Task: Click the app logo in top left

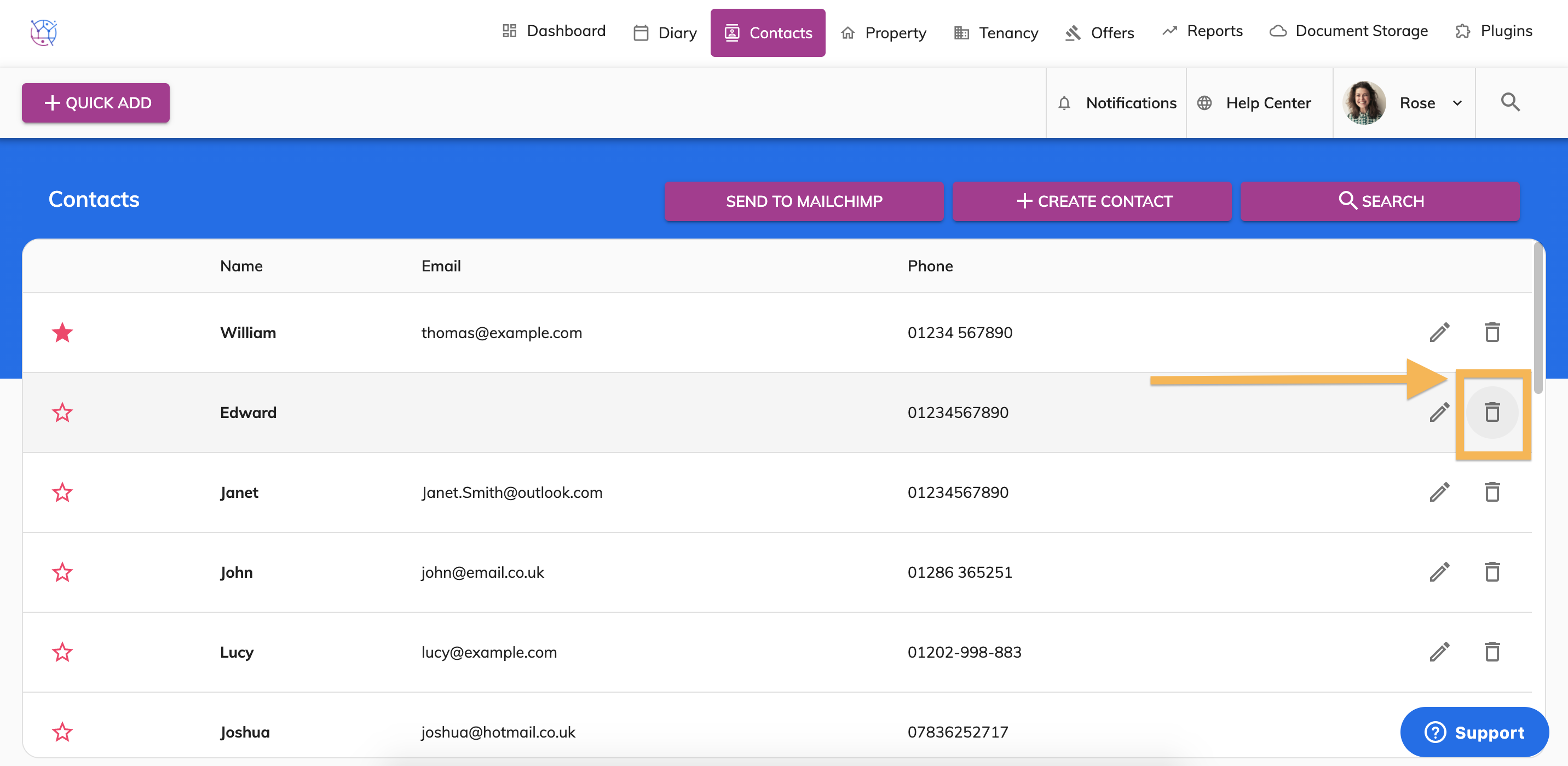Action: click(43, 32)
